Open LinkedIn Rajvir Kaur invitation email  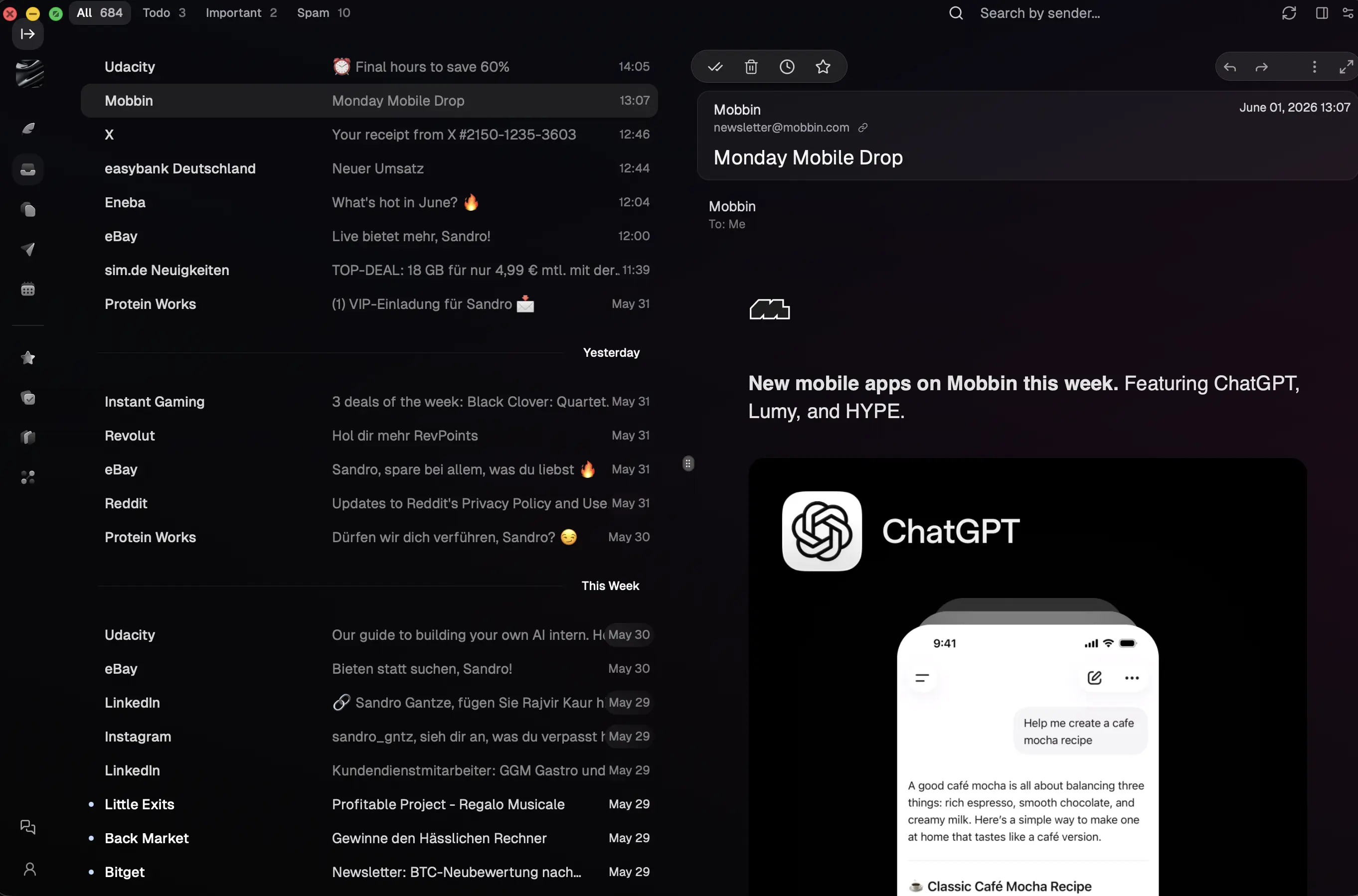point(369,702)
